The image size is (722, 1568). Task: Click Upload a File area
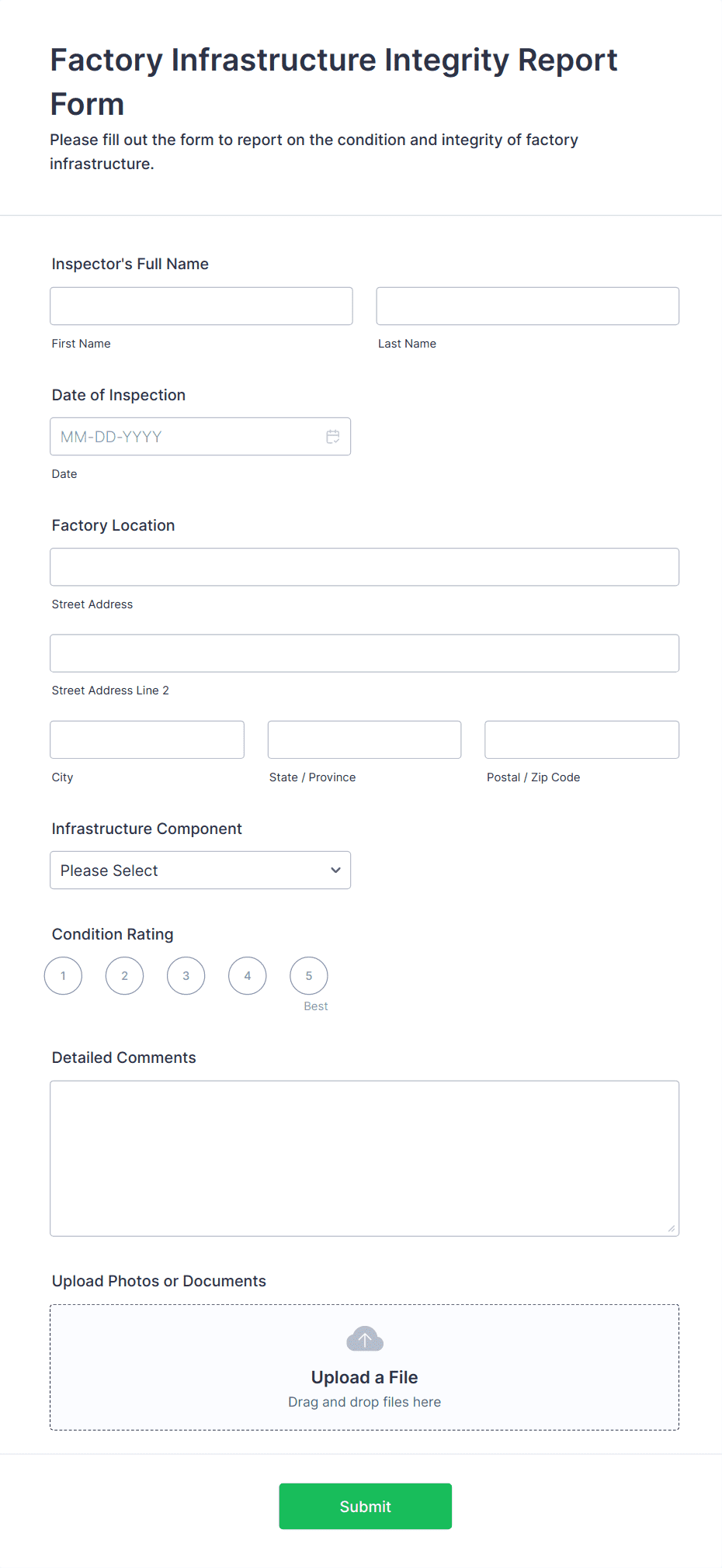[364, 1377]
